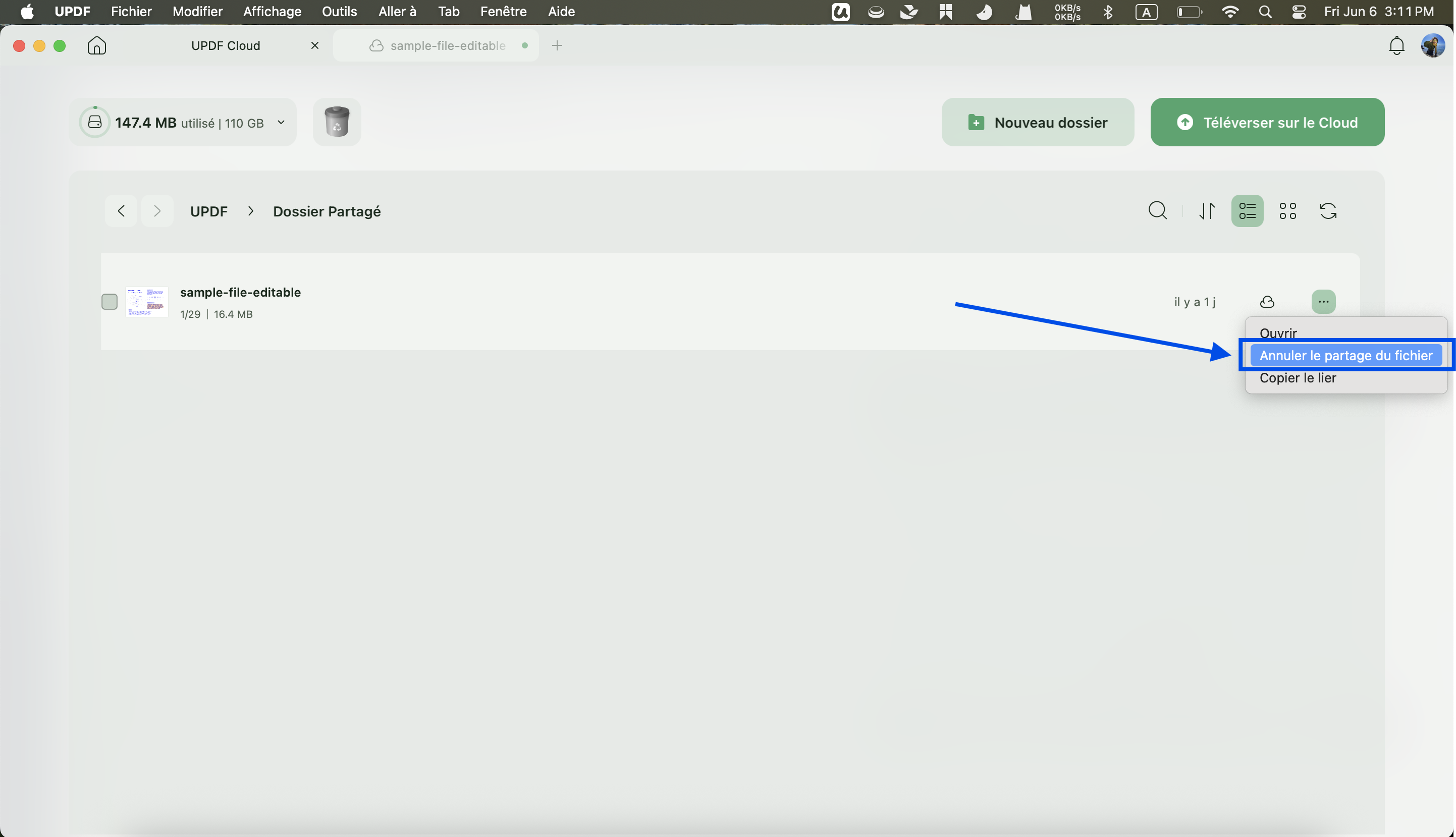
Task: Open the Outils menu
Action: tap(339, 12)
